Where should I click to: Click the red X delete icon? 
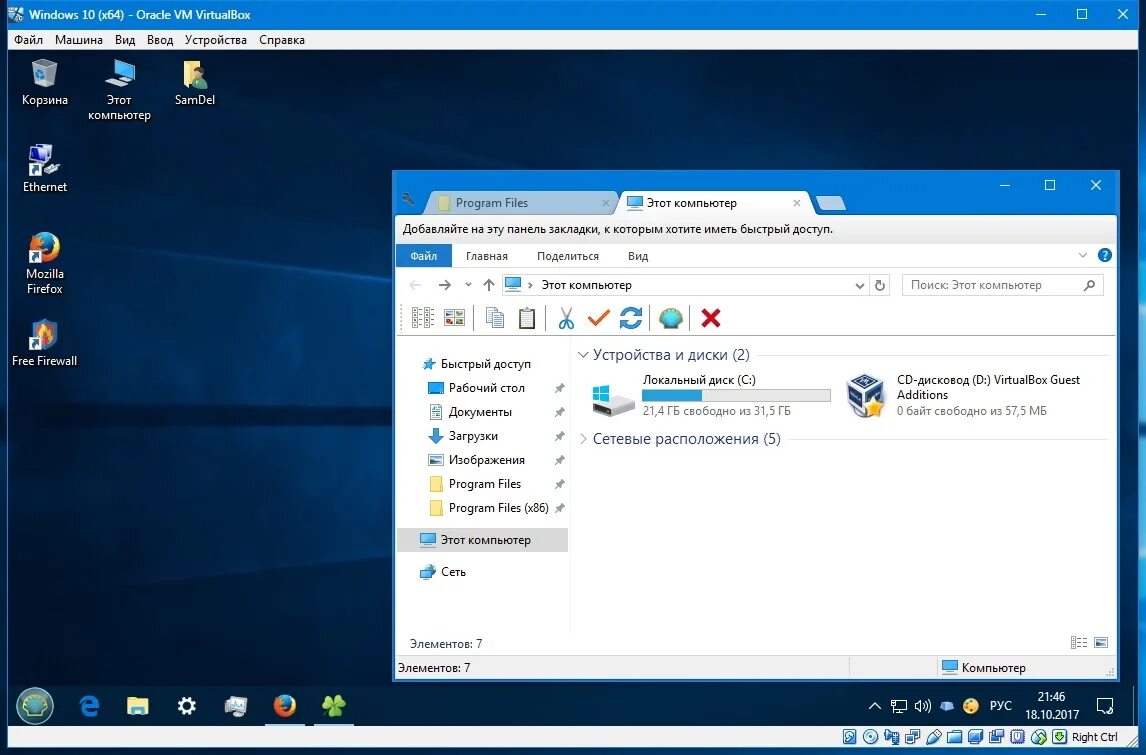click(x=710, y=317)
